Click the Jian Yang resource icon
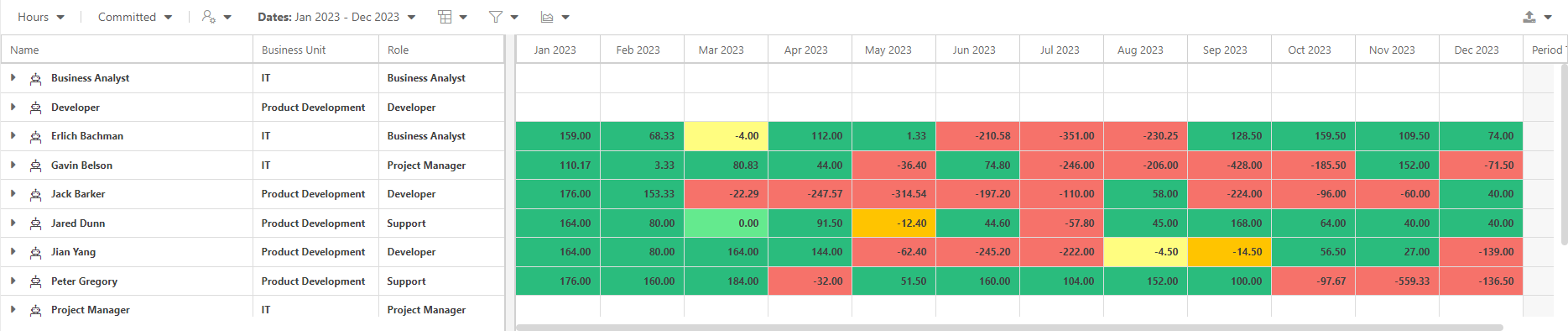Image resolution: width=1568 pixels, height=331 pixels. pyautogui.click(x=36, y=252)
